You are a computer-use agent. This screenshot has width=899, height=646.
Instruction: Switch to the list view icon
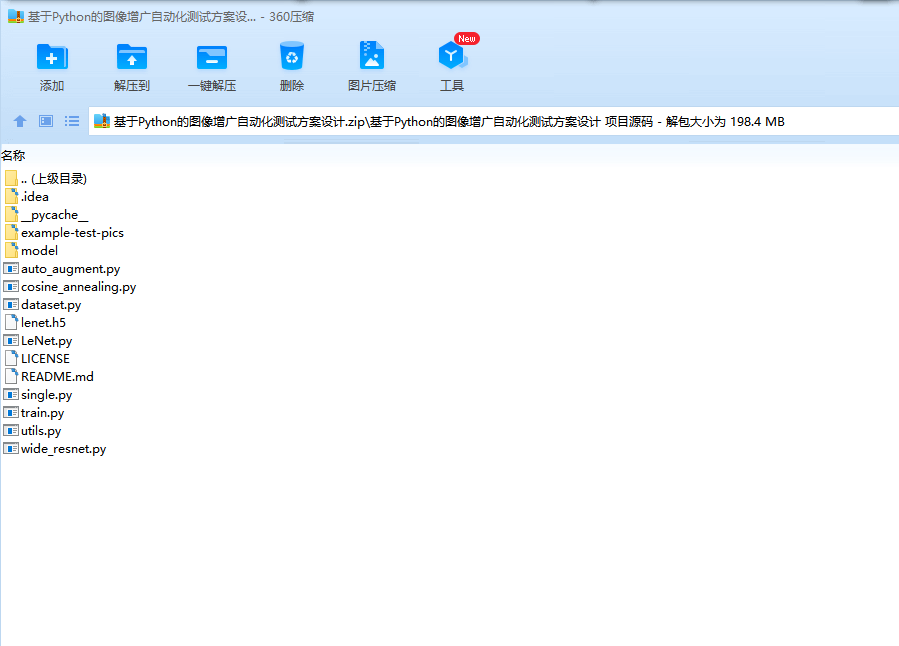(72, 121)
